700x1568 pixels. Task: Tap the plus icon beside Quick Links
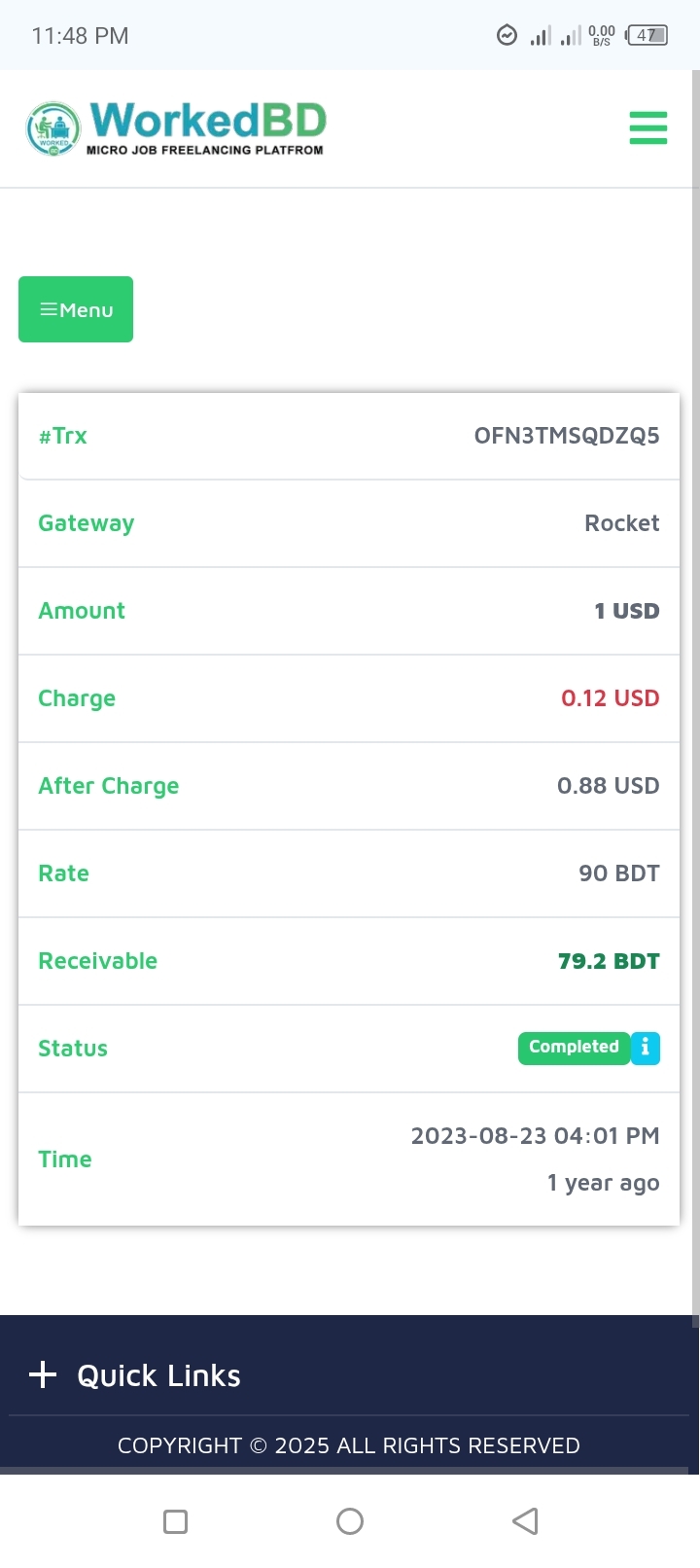pyautogui.click(x=43, y=1374)
